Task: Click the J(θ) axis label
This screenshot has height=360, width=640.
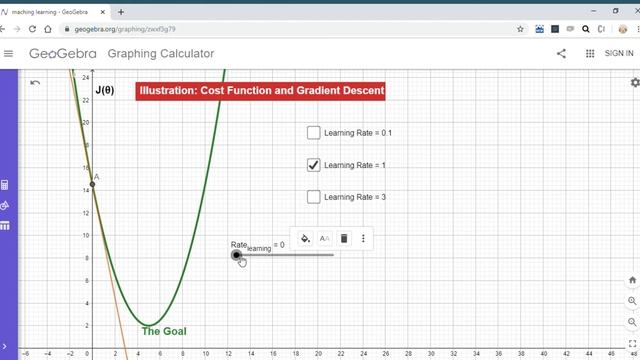Action: tap(105, 90)
